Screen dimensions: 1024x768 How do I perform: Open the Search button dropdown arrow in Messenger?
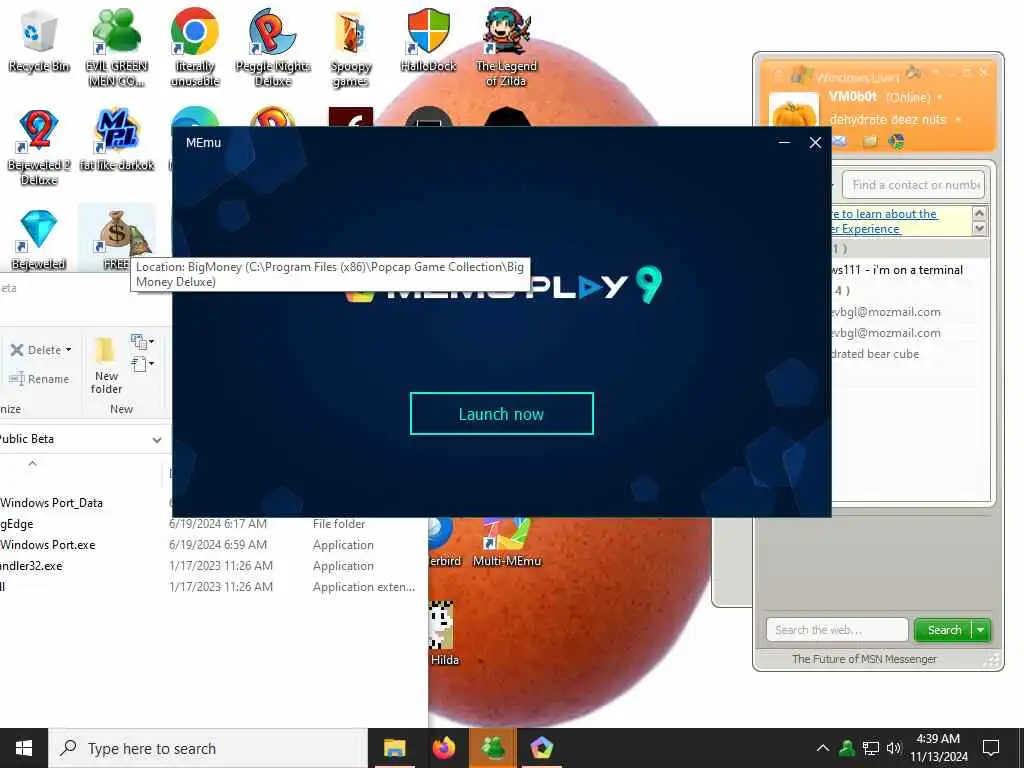click(x=981, y=630)
